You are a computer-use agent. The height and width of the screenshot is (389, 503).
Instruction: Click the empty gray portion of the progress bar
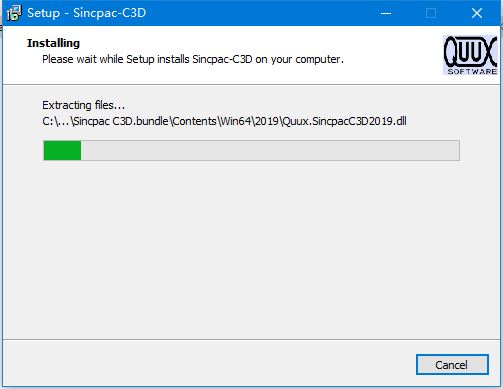270,151
